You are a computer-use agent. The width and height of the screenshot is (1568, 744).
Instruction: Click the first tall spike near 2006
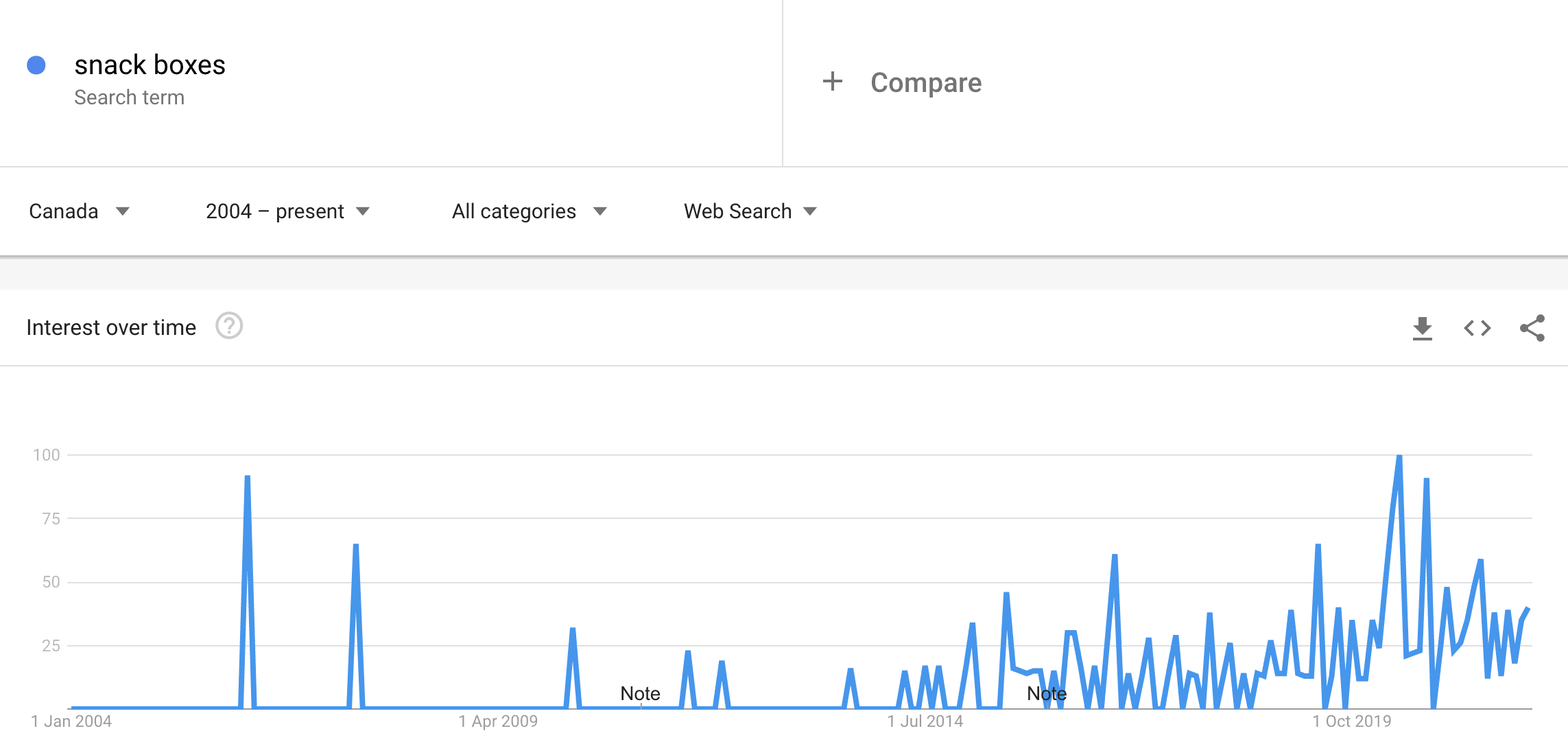tap(247, 476)
